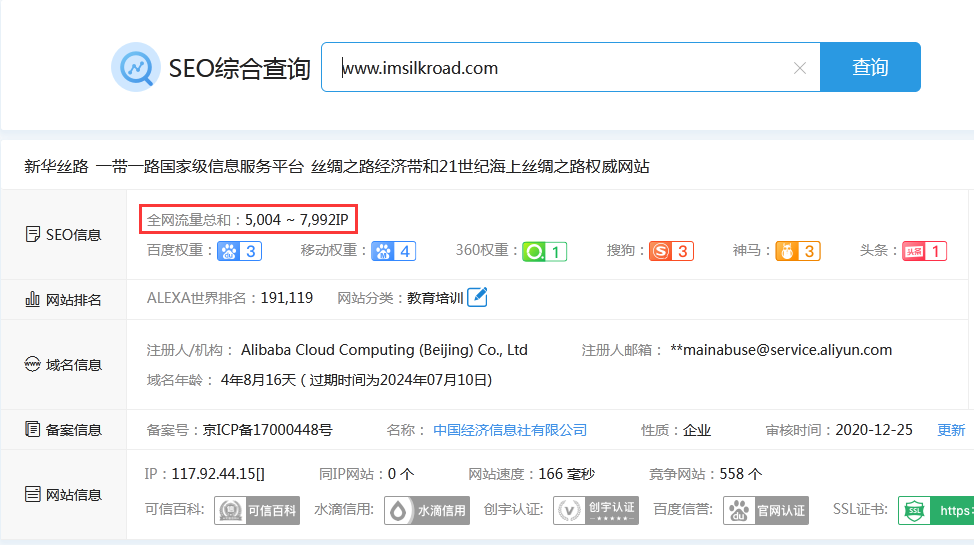Screen dimensions: 974x545
Task: Click the green SSL https certificate badge
Action: coord(935,510)
